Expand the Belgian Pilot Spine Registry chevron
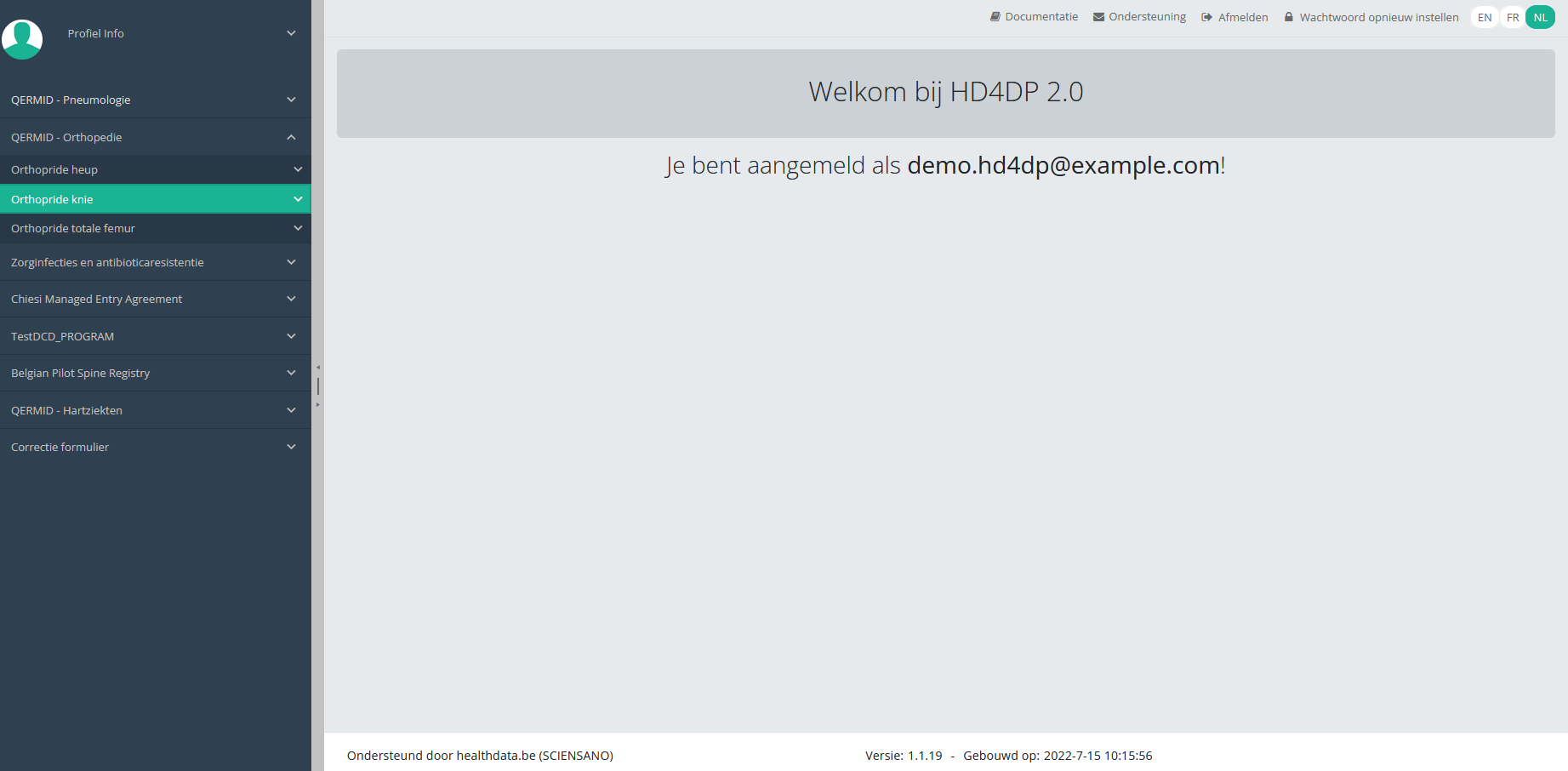Image resolution: width=1568 pixels, height=771 pixels. [291, 373]
